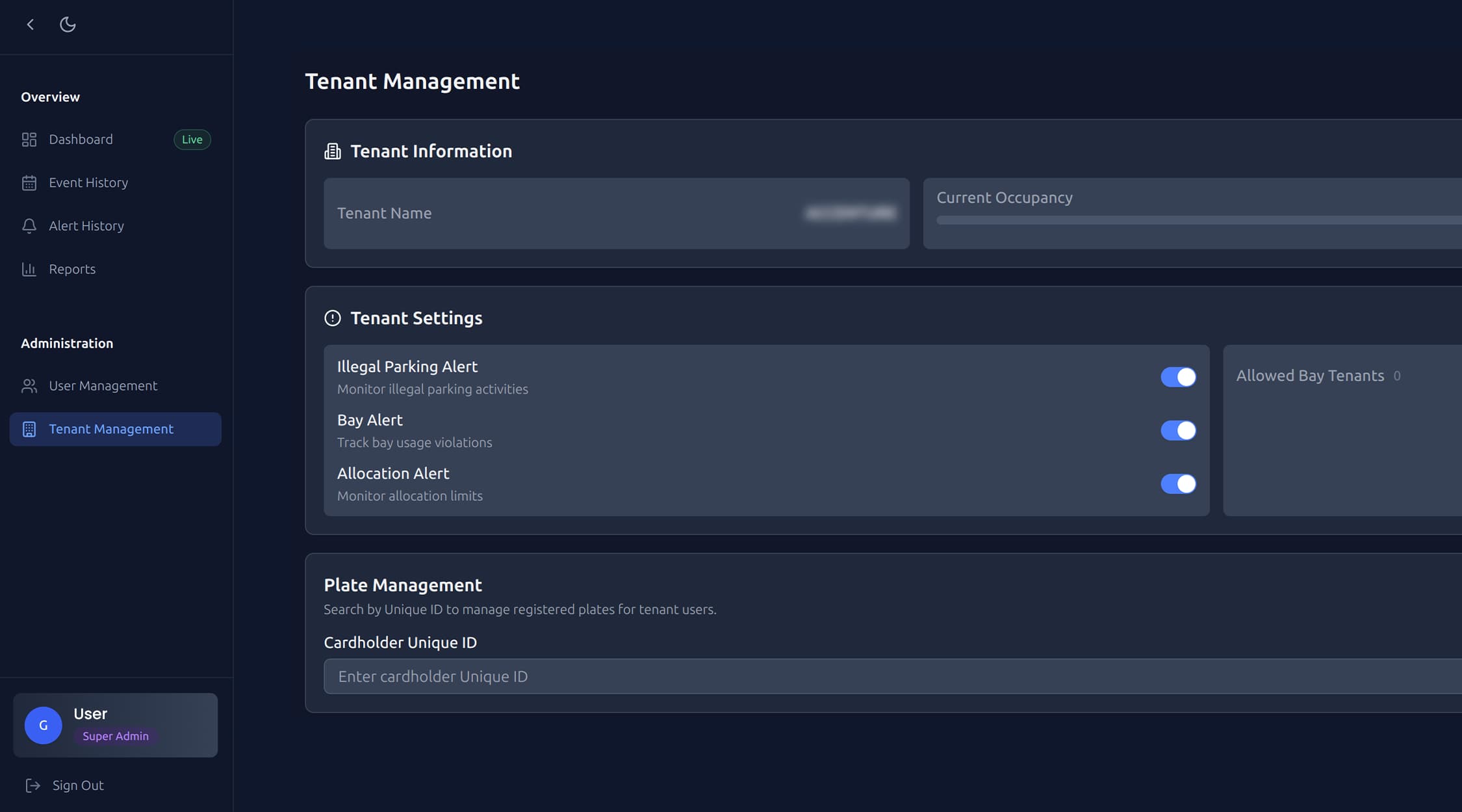This screenshot has height=812, width=1462.
Task: Click the Event History calendar icon
Action: (29, 183)
